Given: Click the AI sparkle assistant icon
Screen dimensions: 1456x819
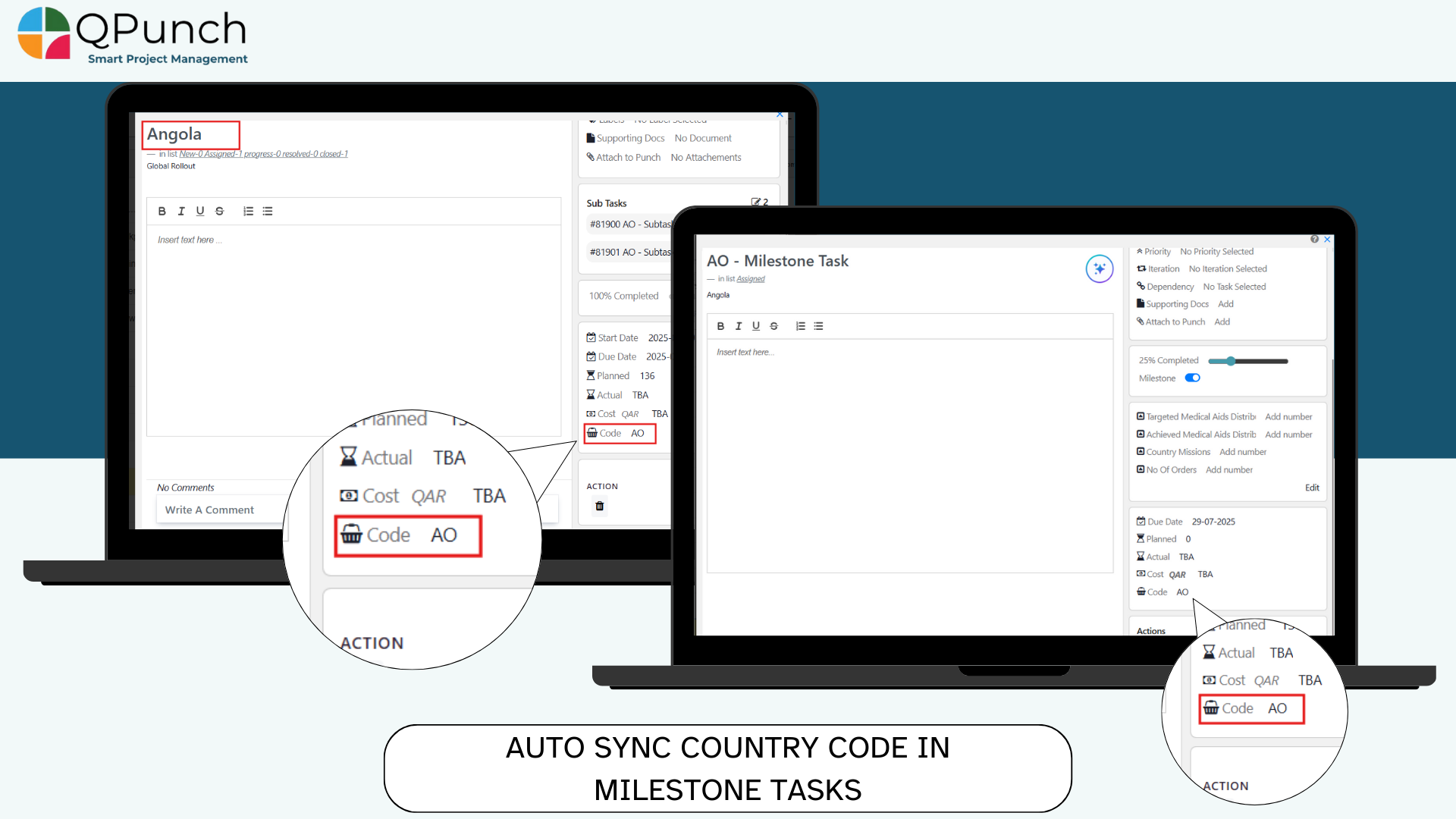Looking at the screenshot, I should pyautogui.click(x=1099, y=268).
